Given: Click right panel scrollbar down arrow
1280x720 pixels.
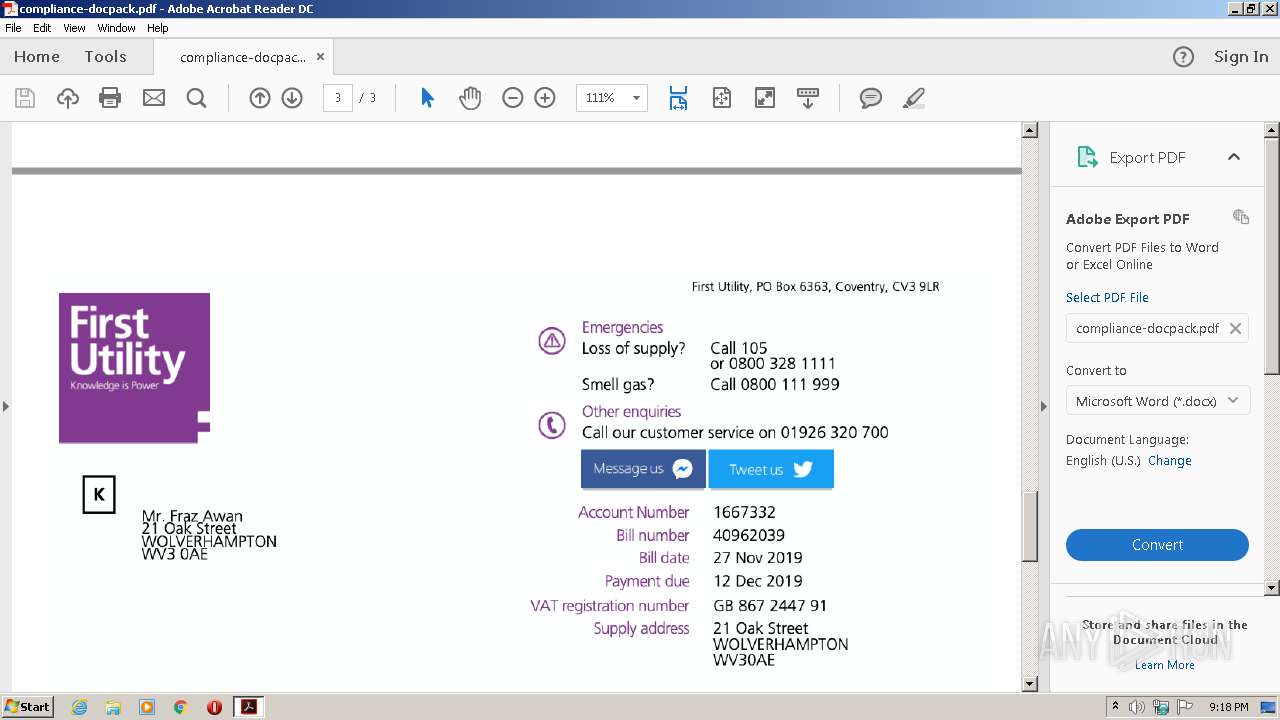Looking at the screenshot, I should [x=1272, y=588].
